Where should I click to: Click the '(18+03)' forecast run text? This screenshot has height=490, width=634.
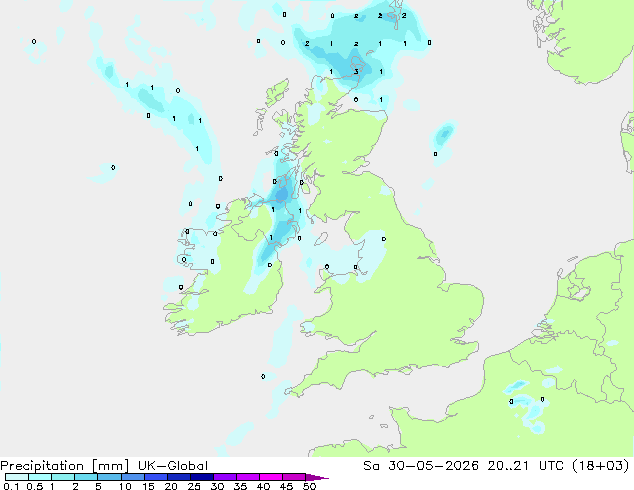click(x=601, y=466)
